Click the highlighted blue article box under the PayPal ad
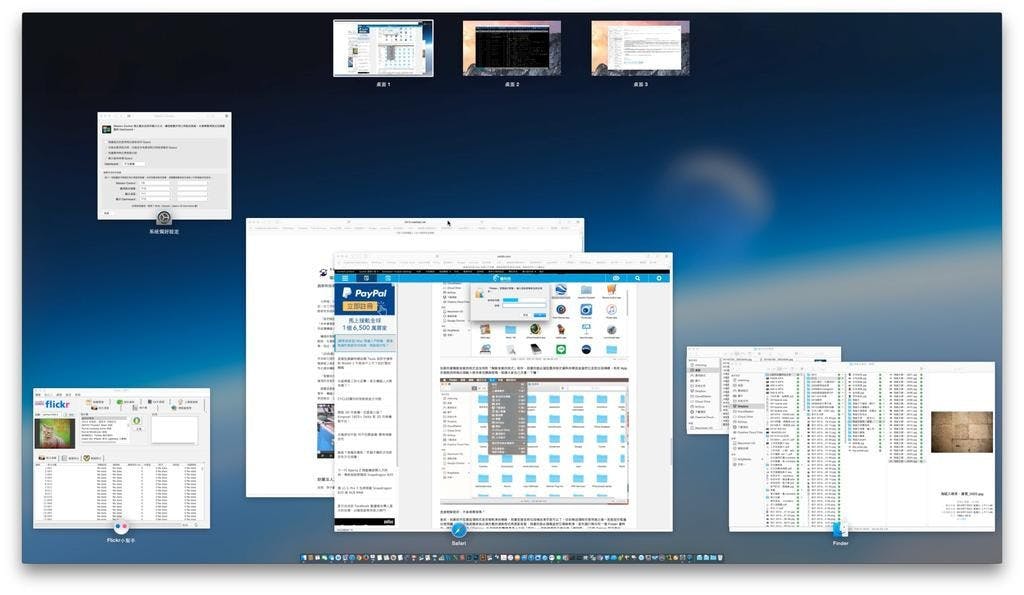Image resolution: width=1024 pixels, height=595 pixels. click(x=365, y=344)
